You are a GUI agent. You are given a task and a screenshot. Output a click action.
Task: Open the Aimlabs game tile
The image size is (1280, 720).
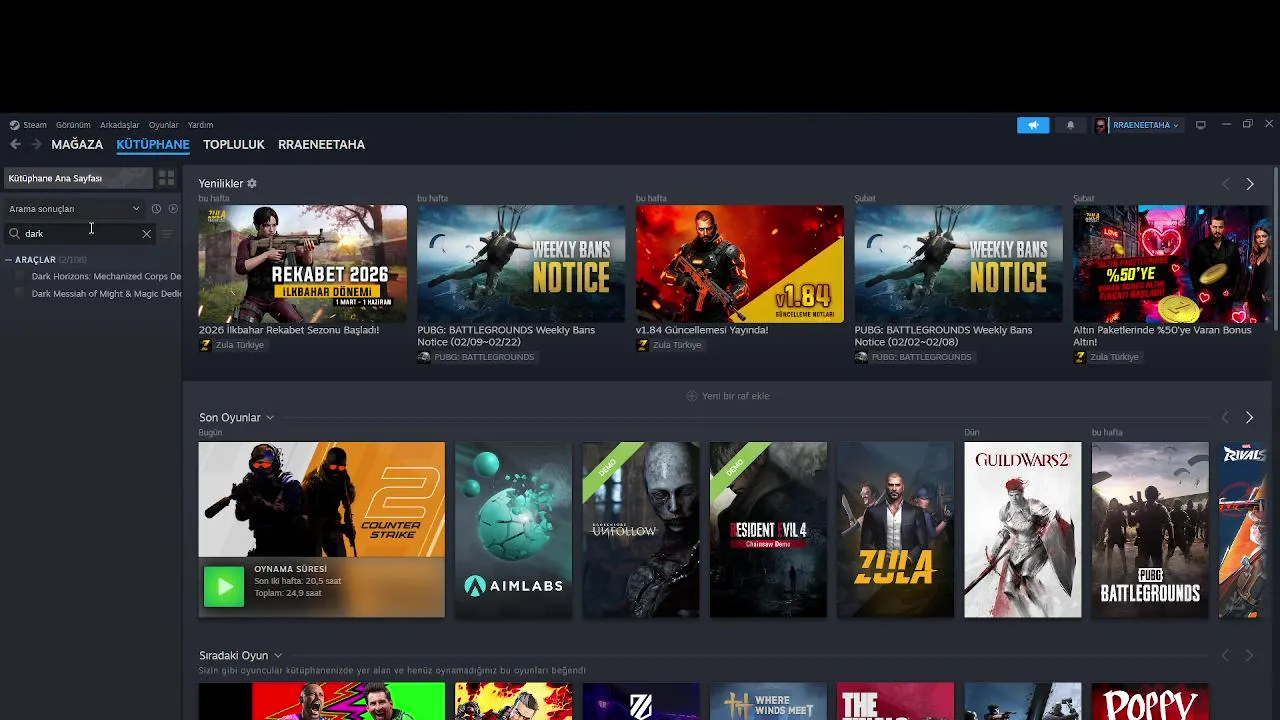pyautogui.click(x=513, y=530)
